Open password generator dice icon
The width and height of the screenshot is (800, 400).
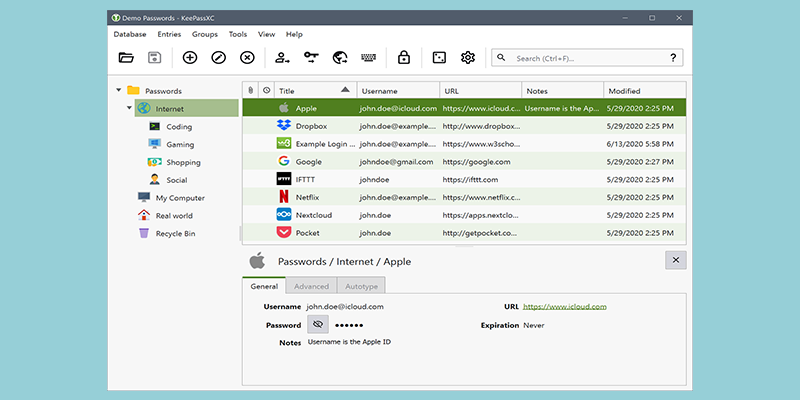(x=439, y=58)
